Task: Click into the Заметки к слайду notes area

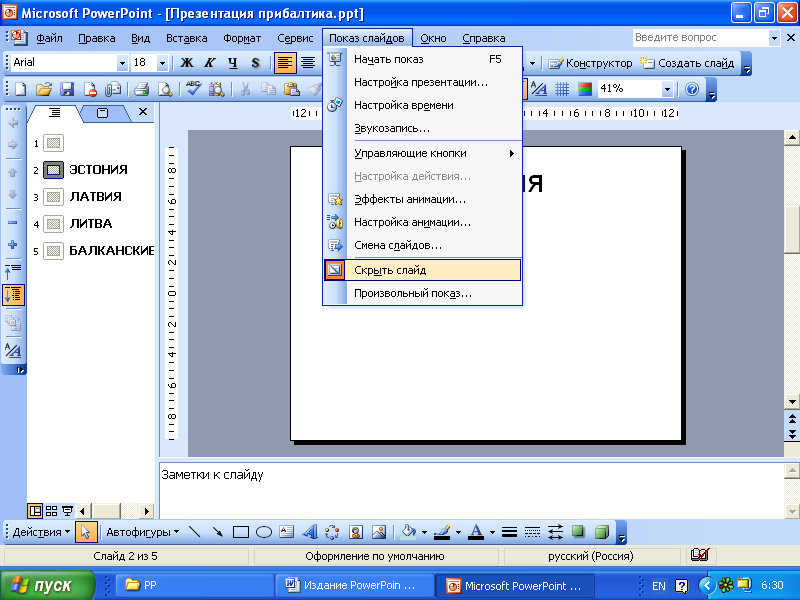Action: [x=471, y=490]
